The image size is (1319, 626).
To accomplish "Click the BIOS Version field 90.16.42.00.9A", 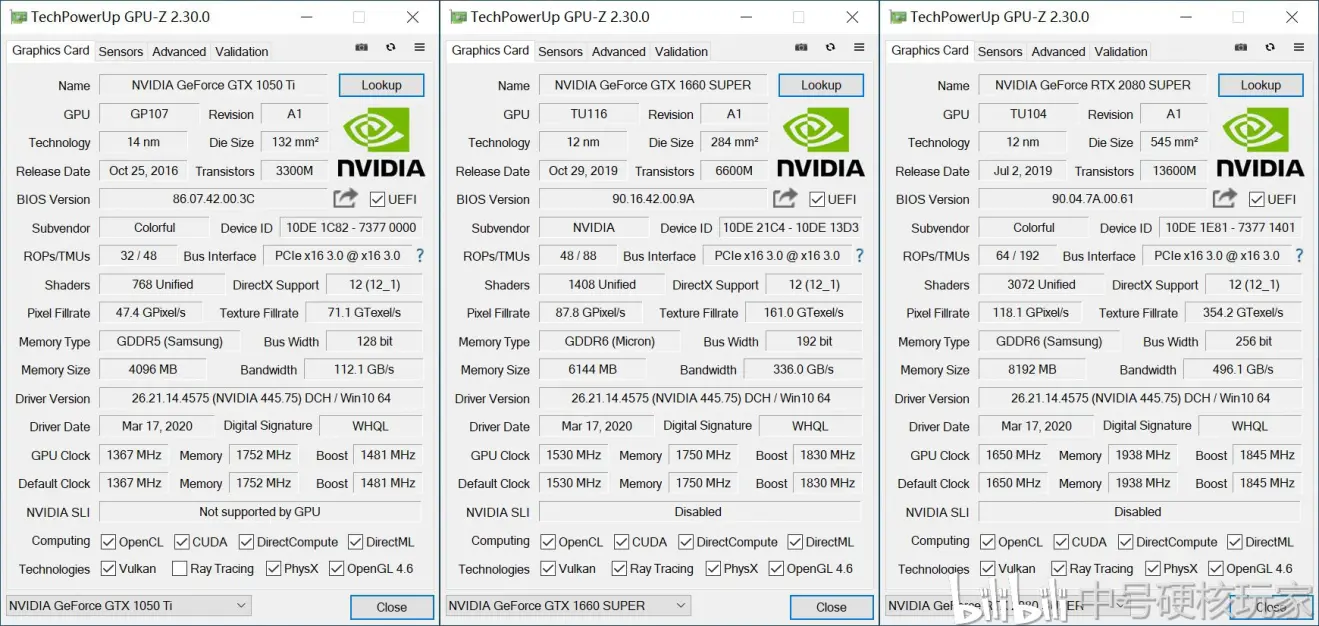I will click(x=653, y=199).
